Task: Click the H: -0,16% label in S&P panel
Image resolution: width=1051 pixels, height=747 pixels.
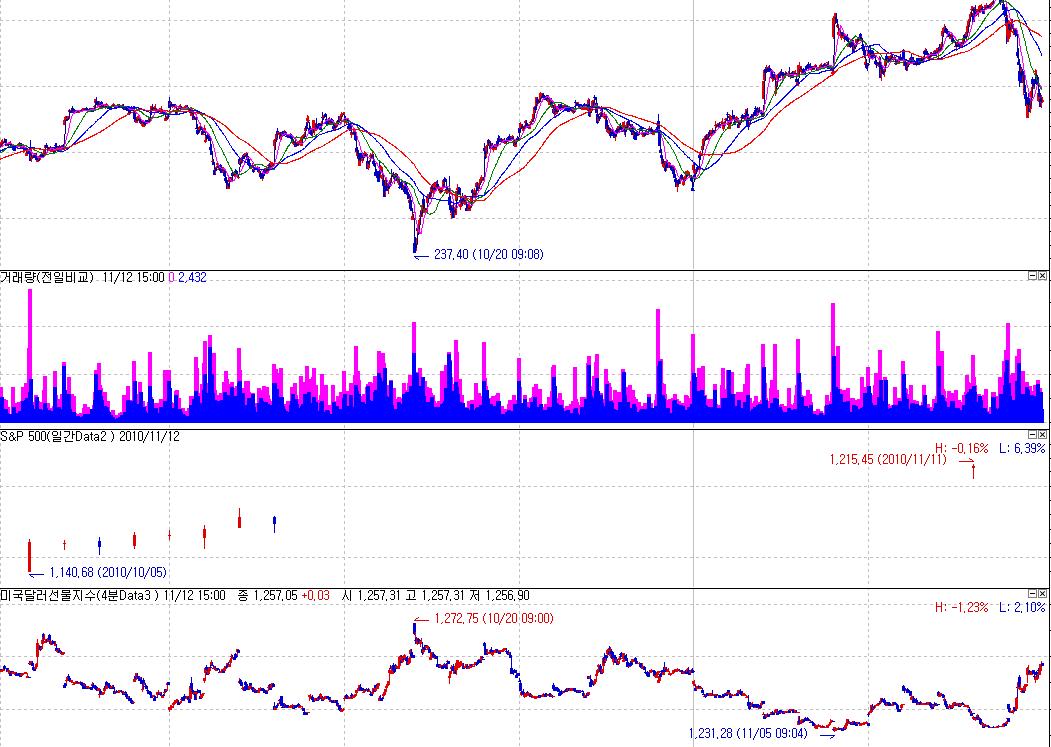Action: [x=961, y=448]
